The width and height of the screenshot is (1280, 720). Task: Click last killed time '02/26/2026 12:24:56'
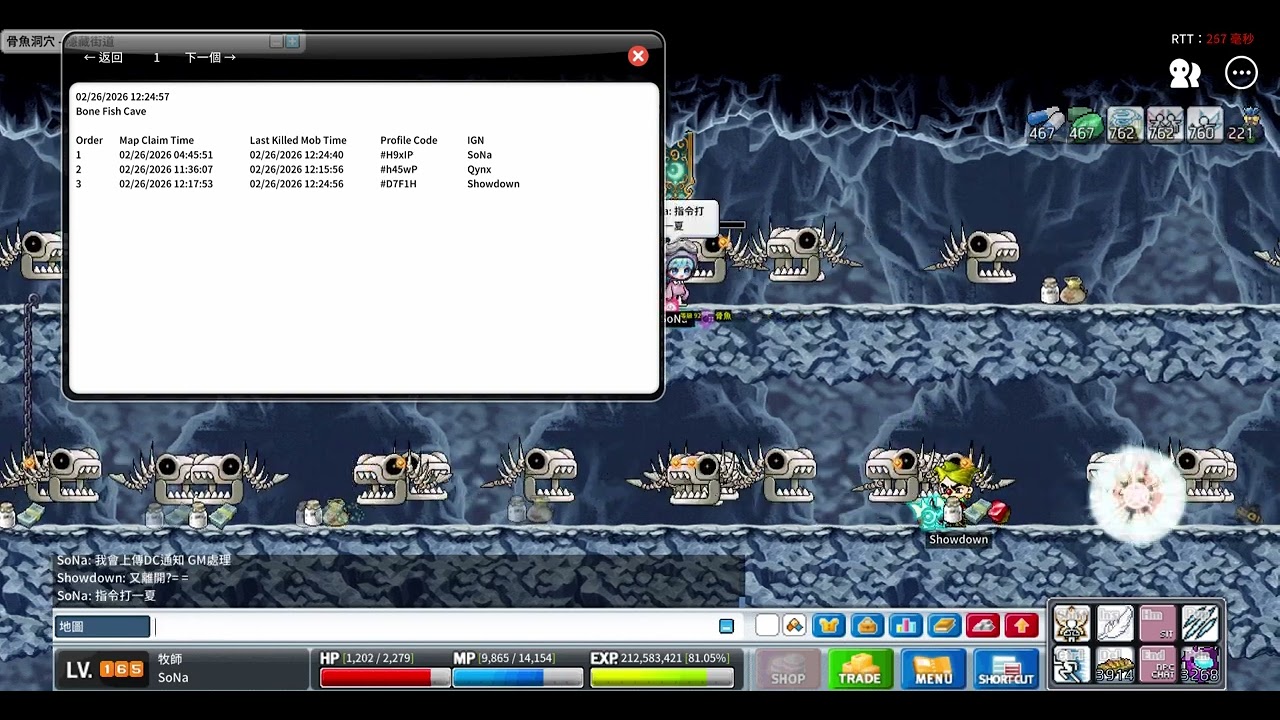pyautogui.click(x=297, y=184)
